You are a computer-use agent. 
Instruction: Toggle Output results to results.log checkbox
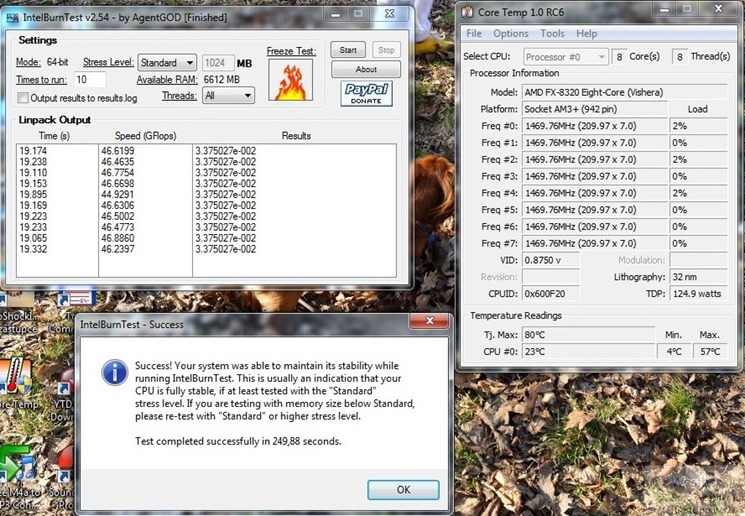[x=22, y=98]
